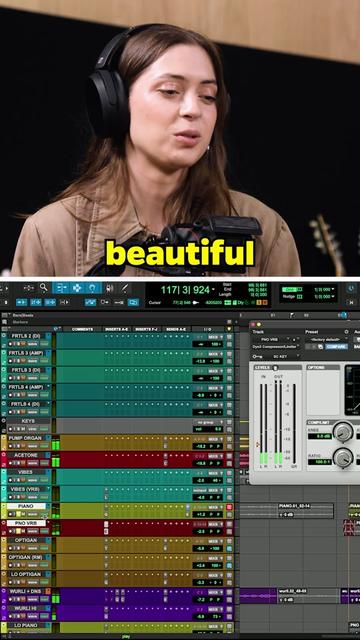Select the LO OPTIGAN track name
This screenshot has width=360, height=640.
click(x=26, y=574)
